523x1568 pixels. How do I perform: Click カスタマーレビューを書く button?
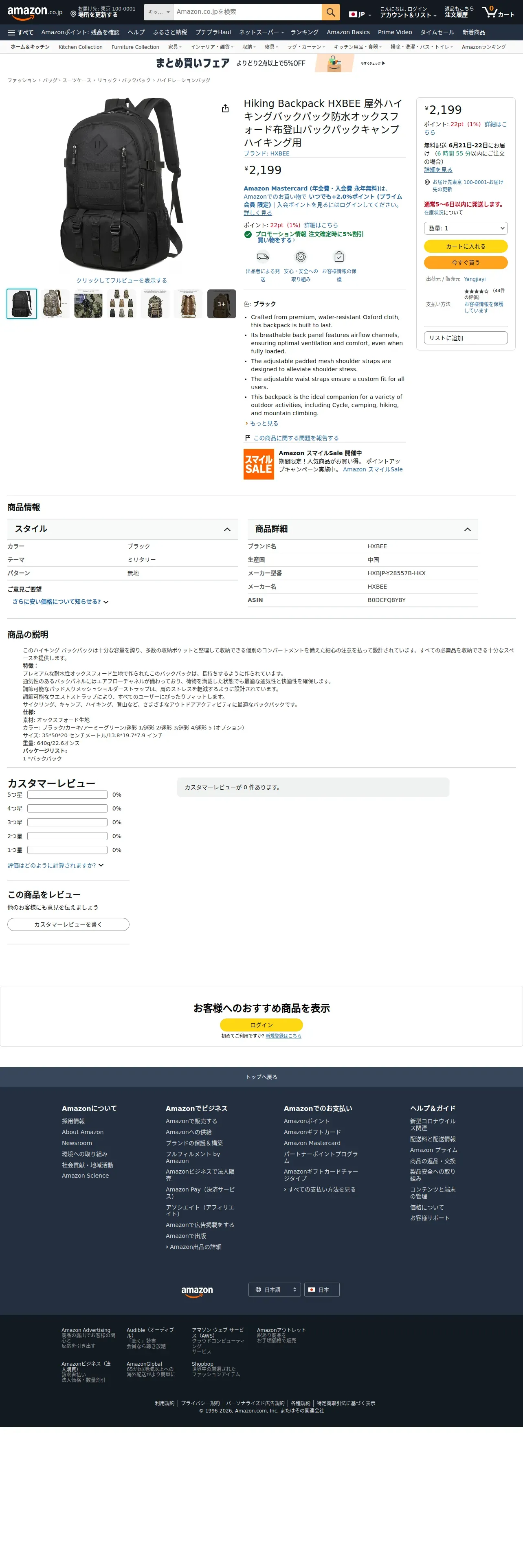tap(68, 924)
